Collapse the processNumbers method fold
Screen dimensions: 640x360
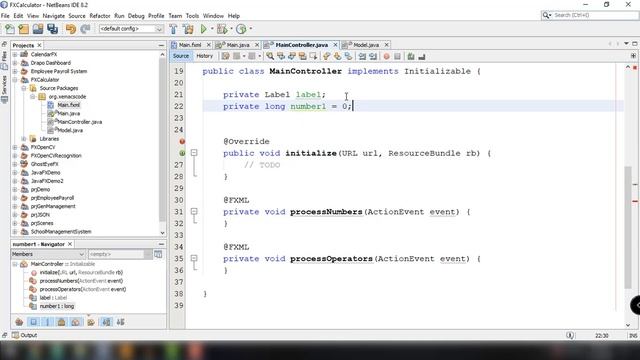click(194, 211)
